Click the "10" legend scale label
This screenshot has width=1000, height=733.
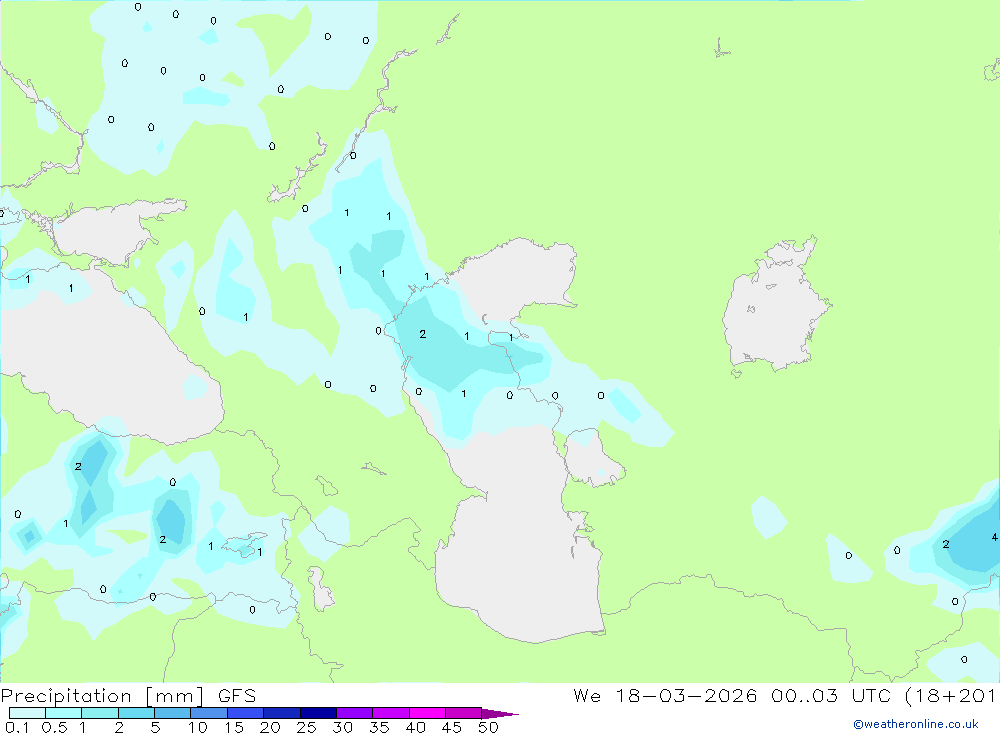[x=197, y=727]
